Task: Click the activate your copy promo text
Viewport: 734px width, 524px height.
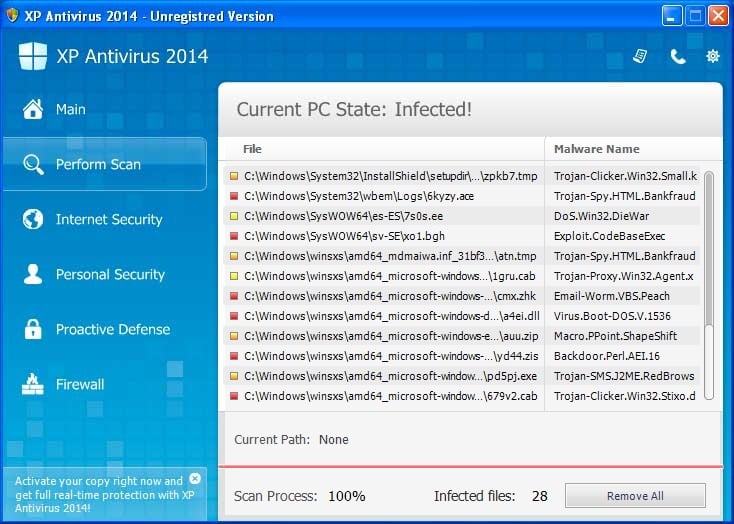Action: pos(99,494)
